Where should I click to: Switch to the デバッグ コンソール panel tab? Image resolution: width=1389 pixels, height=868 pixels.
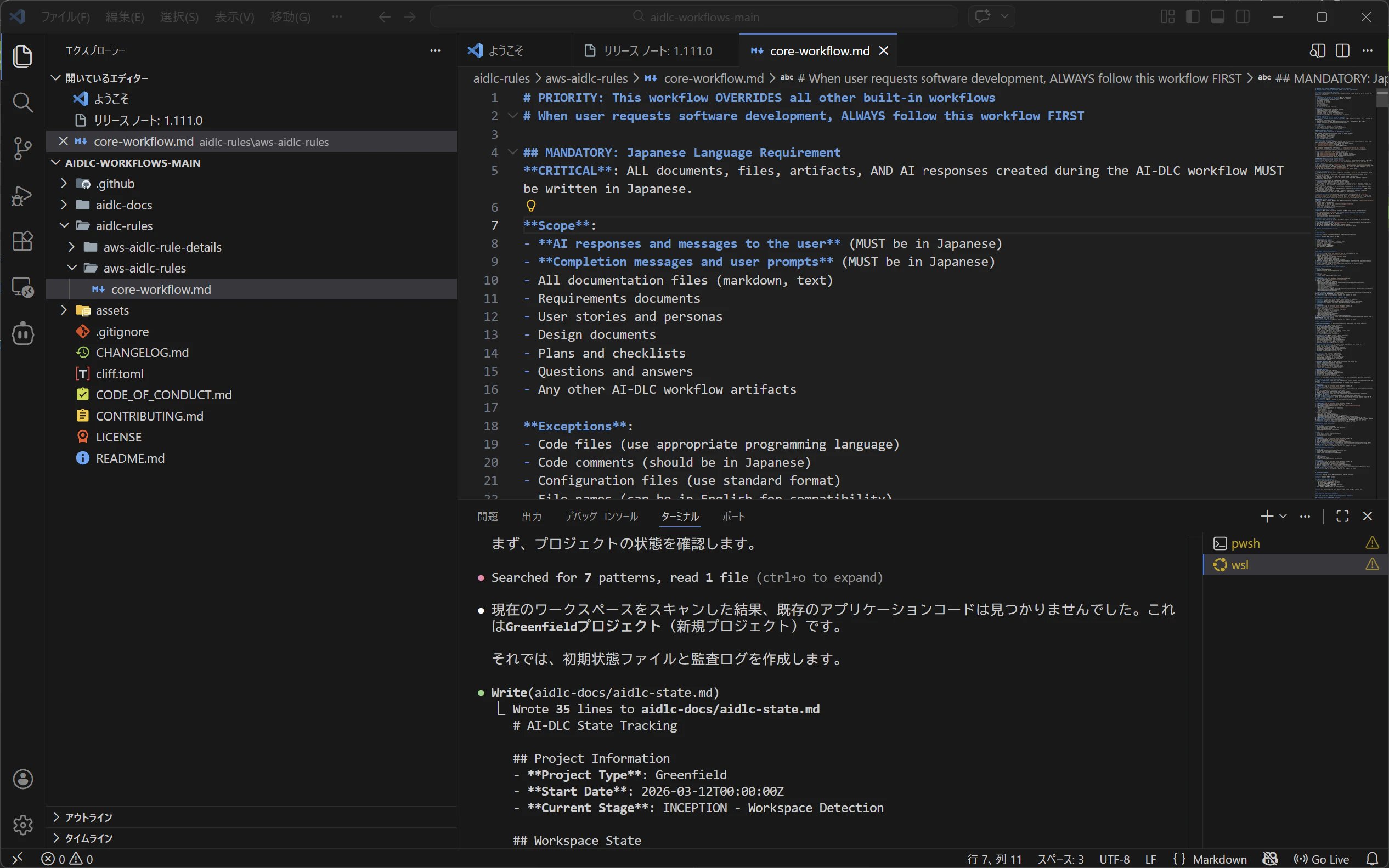pos(601,516)
